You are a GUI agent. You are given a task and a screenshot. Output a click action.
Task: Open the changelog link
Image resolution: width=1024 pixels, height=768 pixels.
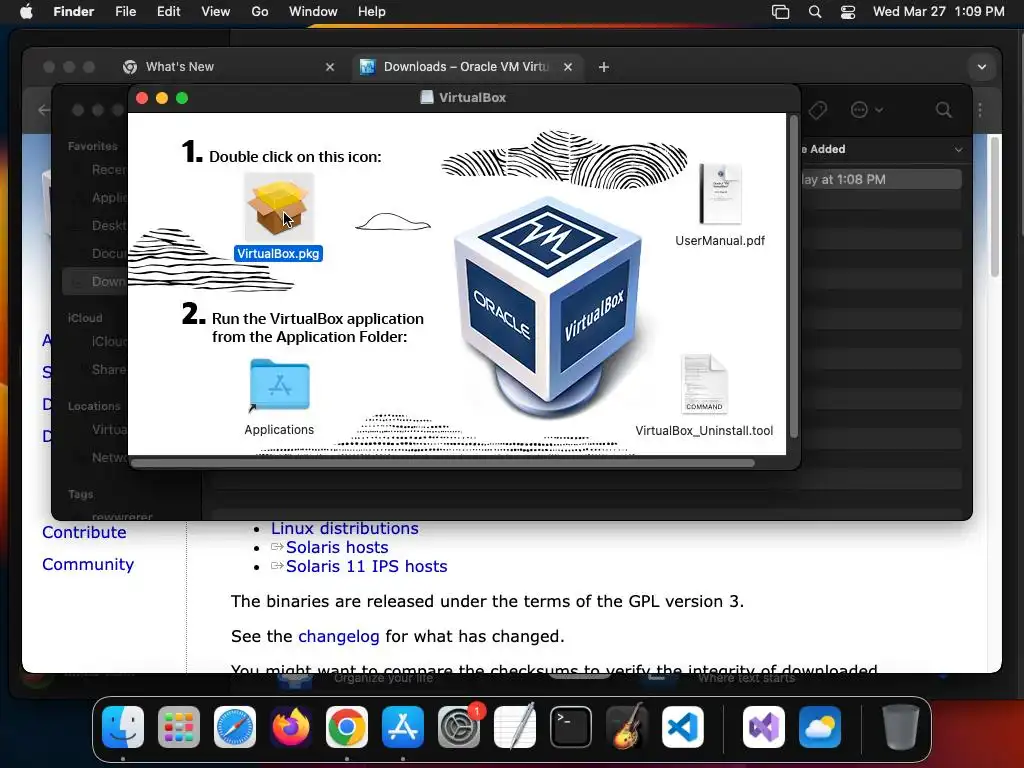(338, 636)
